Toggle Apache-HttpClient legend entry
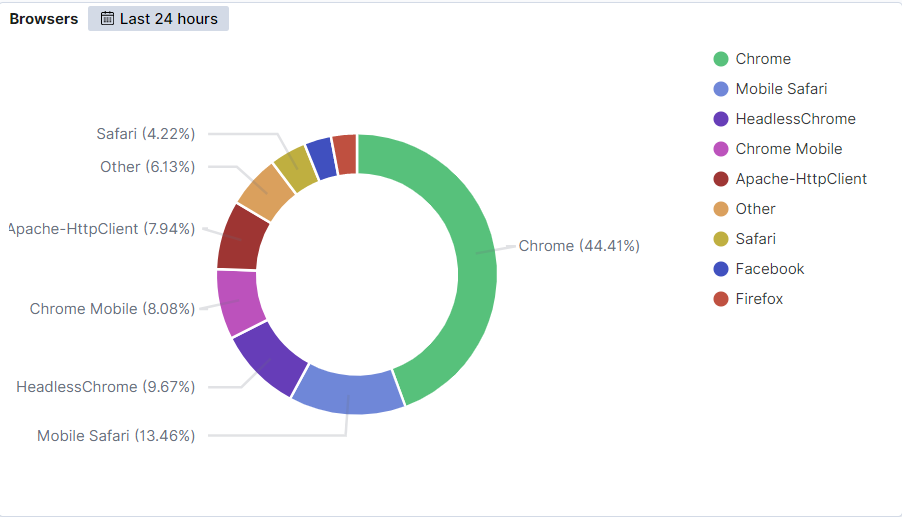The width and height of the screenshot is (902, 517). pyautogui.click(x=800, y=179)
